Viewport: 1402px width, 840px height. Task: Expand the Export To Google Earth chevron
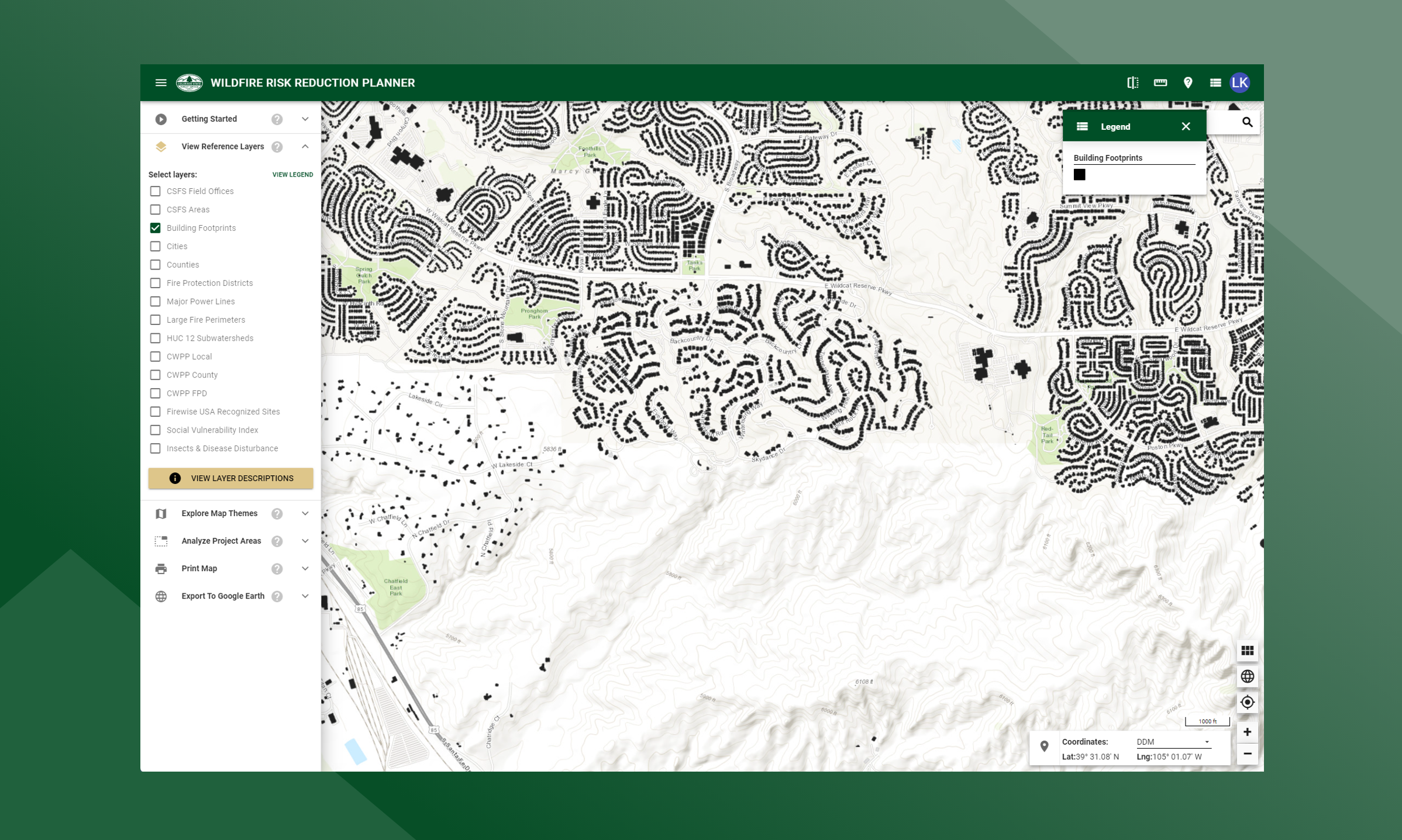(x=305, y=596)
